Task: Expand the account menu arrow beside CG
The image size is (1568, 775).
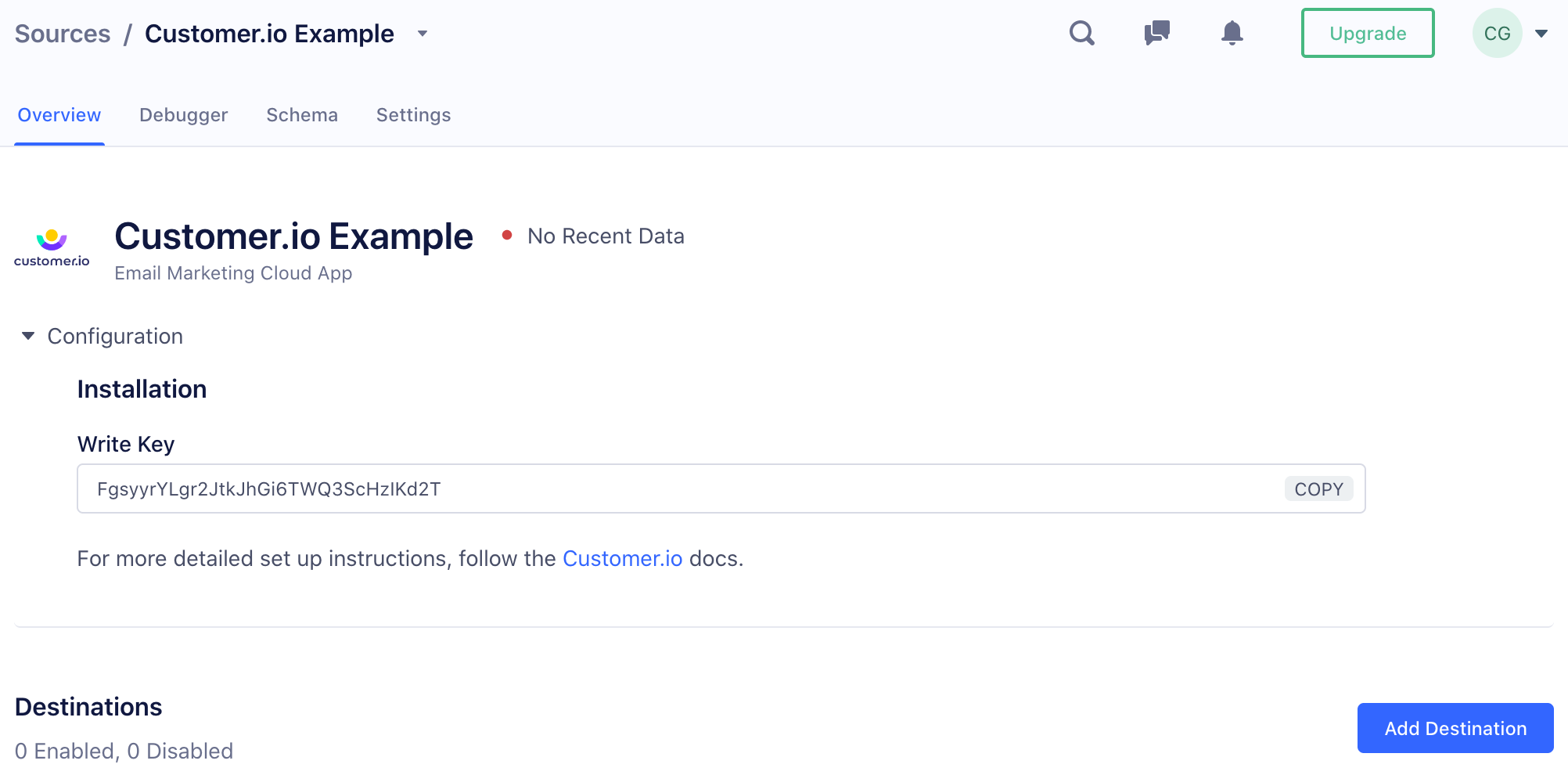Action: (1541, 34)
